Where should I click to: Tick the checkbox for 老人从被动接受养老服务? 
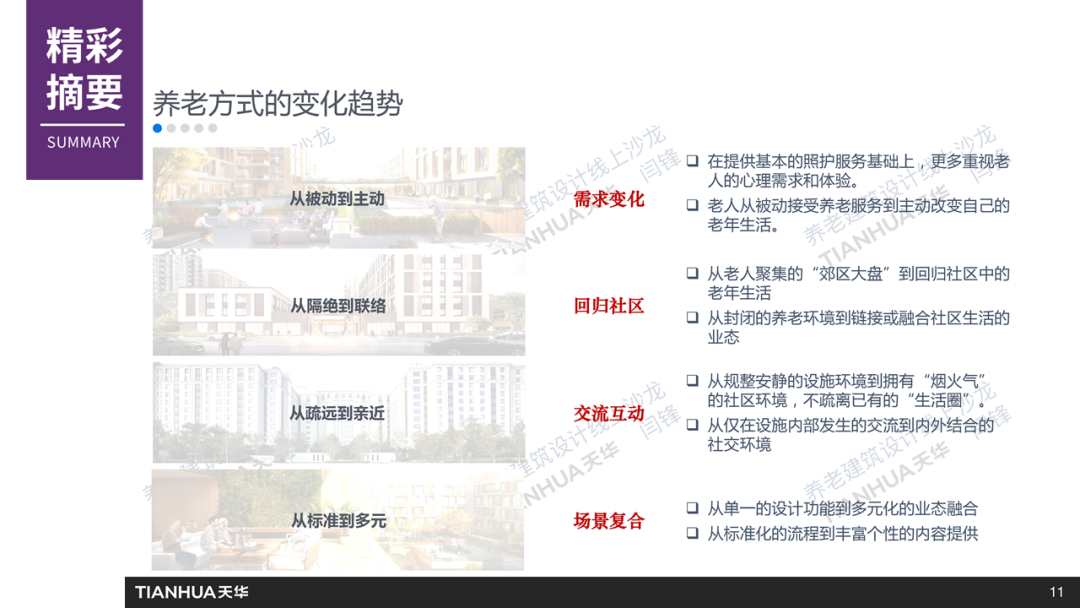[x=692, y=206]
